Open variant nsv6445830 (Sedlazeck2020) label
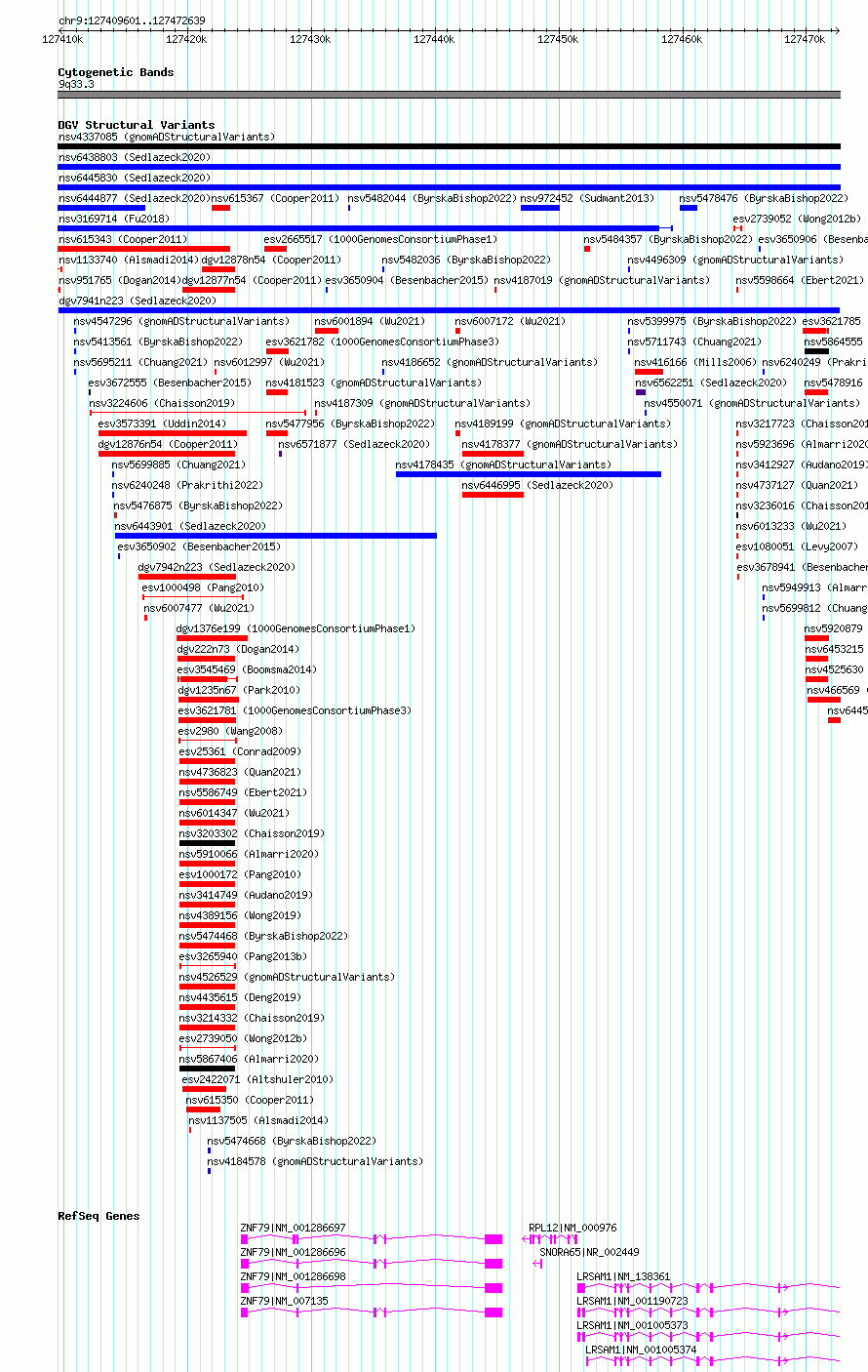This screenshot has width=868, height=1372. tap(134, 178)
